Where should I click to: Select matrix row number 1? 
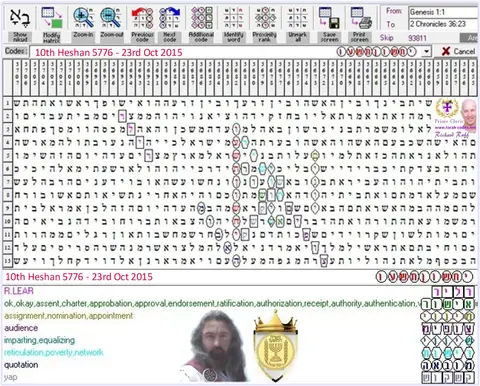pyautogui.click(x=8, y=103)
